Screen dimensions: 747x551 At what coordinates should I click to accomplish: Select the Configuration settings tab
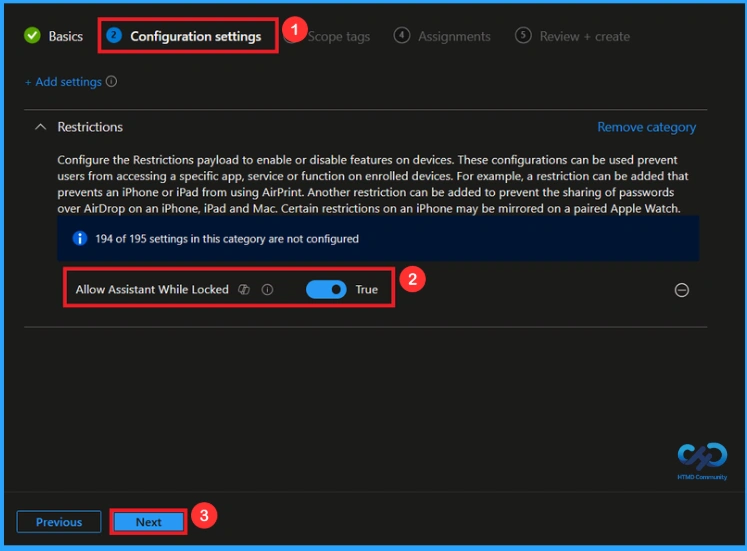click(x=195, y=36)
